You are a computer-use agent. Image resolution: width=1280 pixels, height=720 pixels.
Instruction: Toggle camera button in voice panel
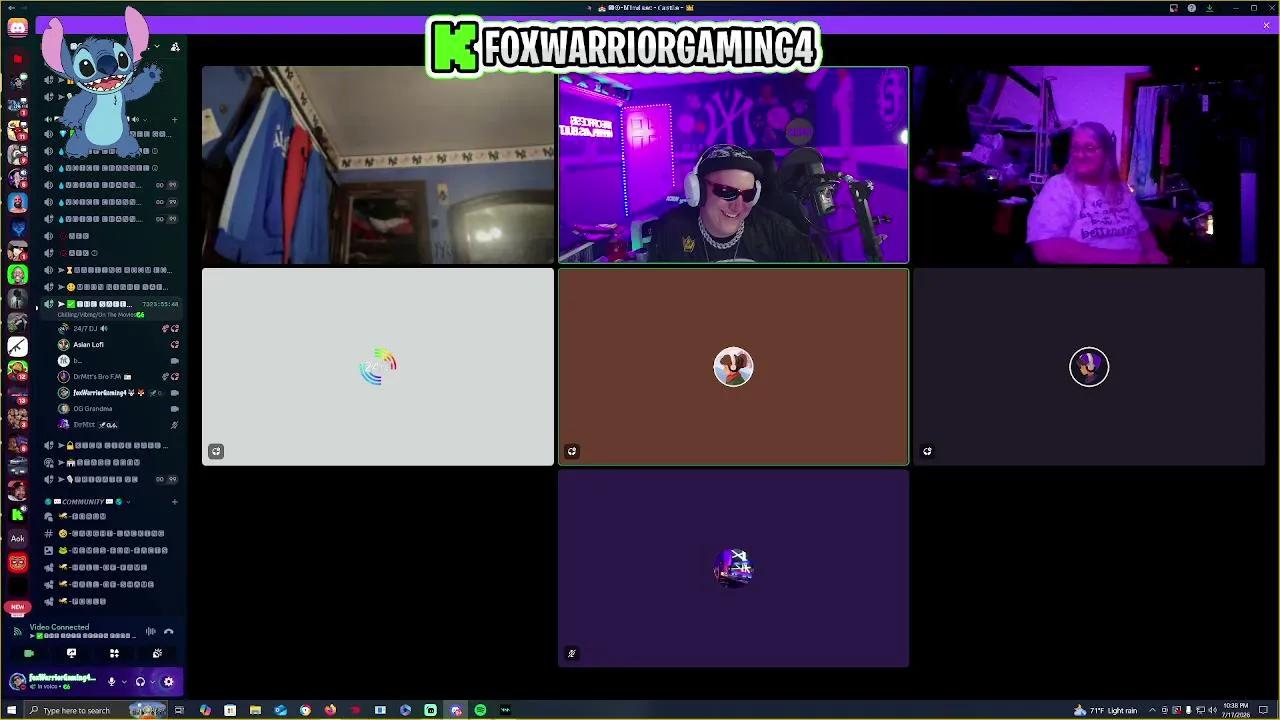pos(28,653)
